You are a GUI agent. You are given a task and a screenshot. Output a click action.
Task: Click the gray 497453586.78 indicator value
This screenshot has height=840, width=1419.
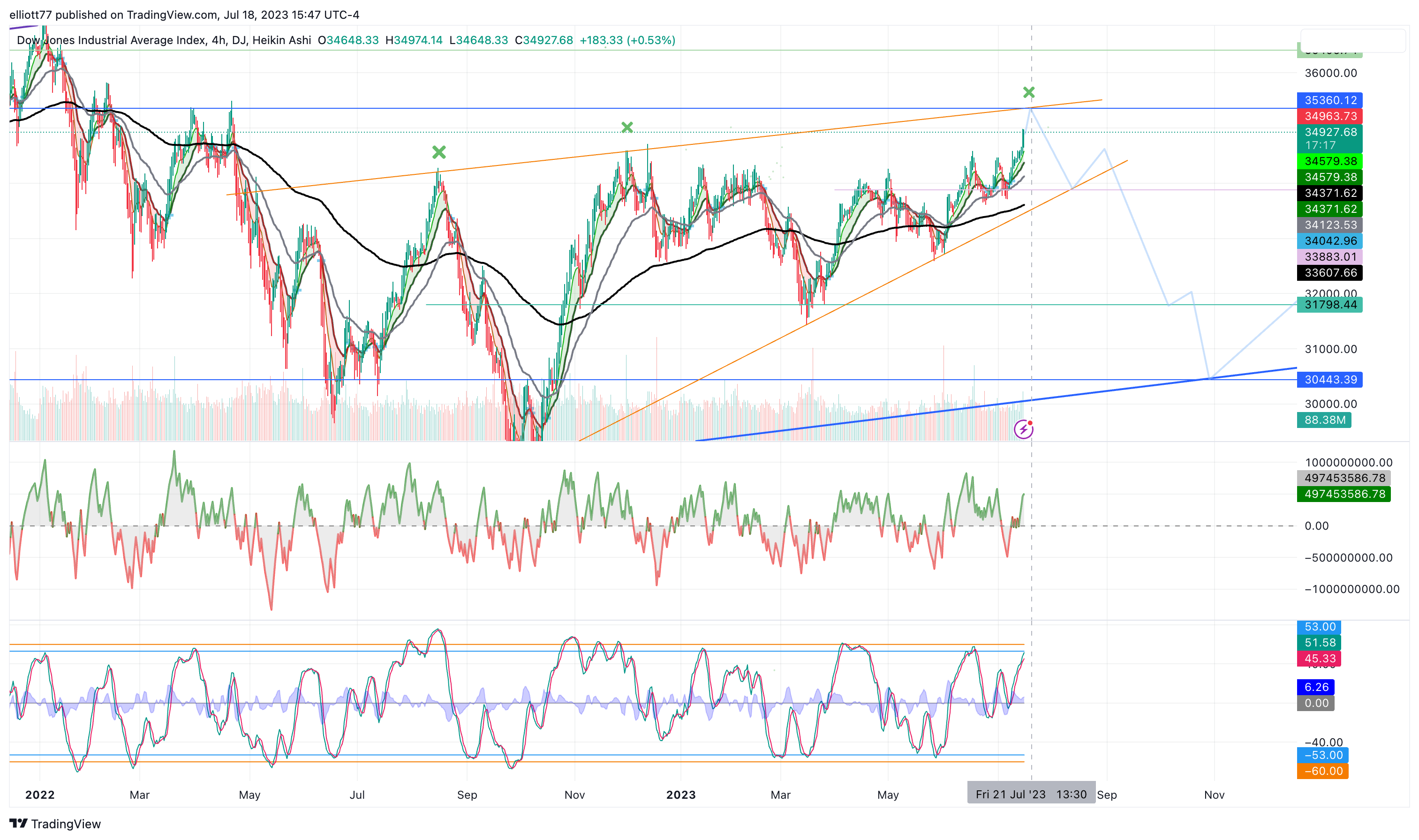pyautogui.click(x=1344, y=478)
